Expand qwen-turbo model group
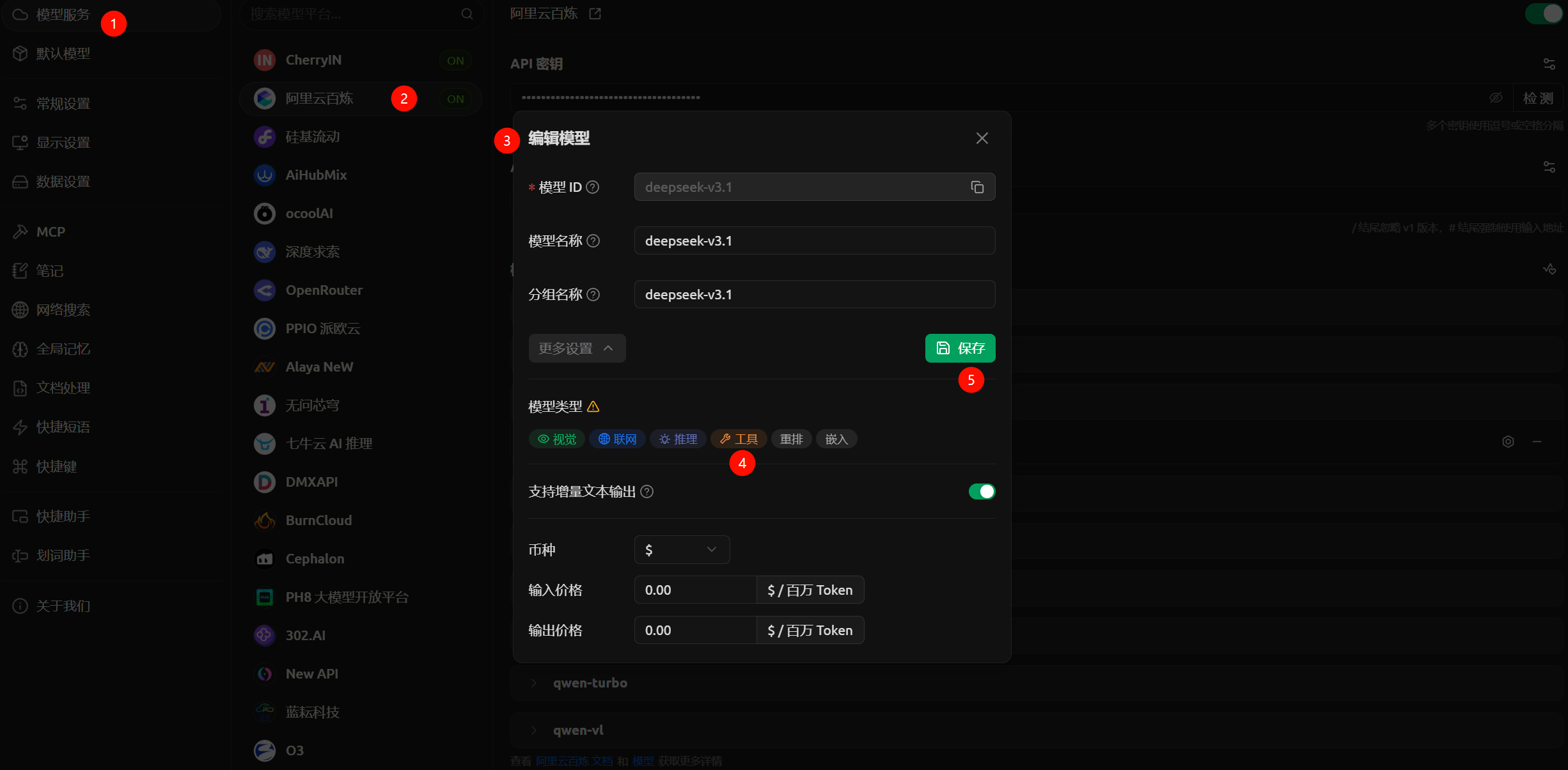1568x770 pixels. click(1037, 683)
